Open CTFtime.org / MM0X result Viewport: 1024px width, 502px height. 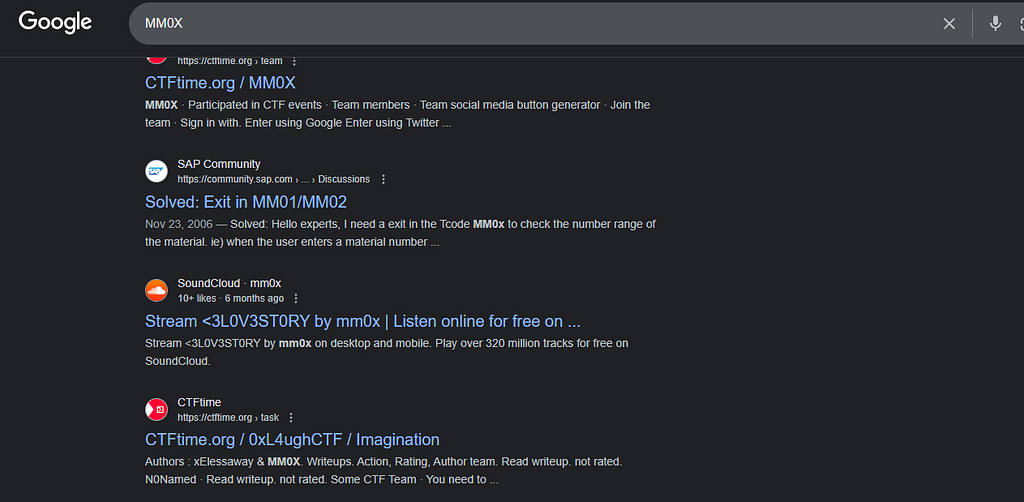coord(221,83)
